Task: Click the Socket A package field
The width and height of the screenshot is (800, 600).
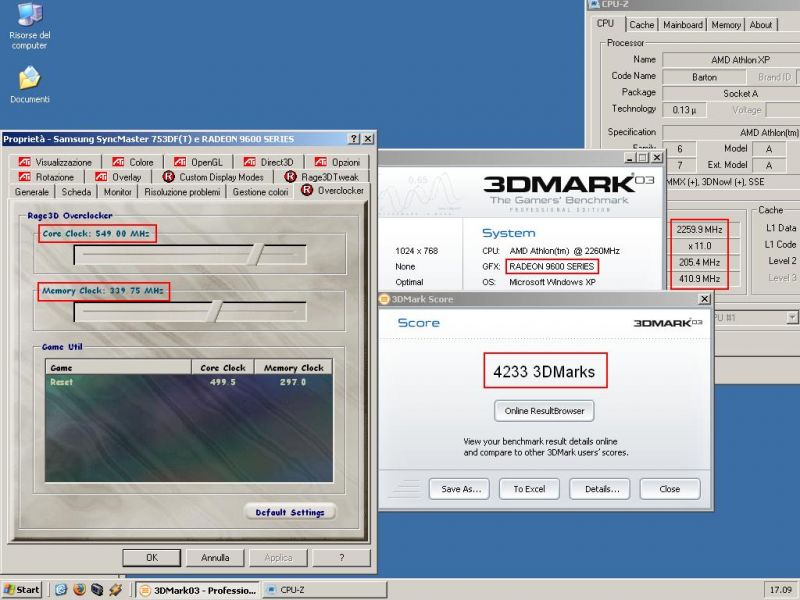Action: [731, 93]
